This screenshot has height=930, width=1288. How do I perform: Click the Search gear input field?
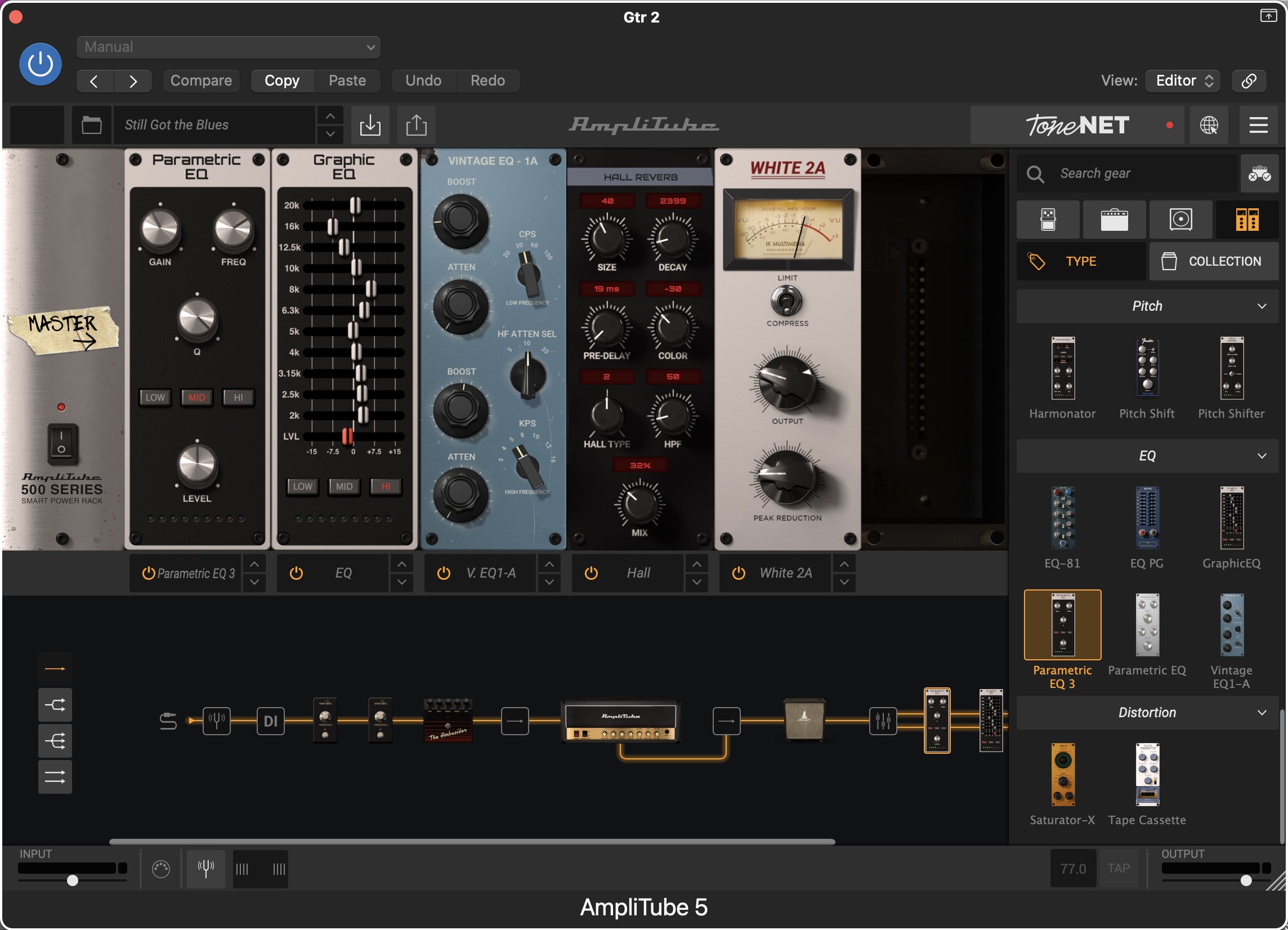[x=1126, y=174]
